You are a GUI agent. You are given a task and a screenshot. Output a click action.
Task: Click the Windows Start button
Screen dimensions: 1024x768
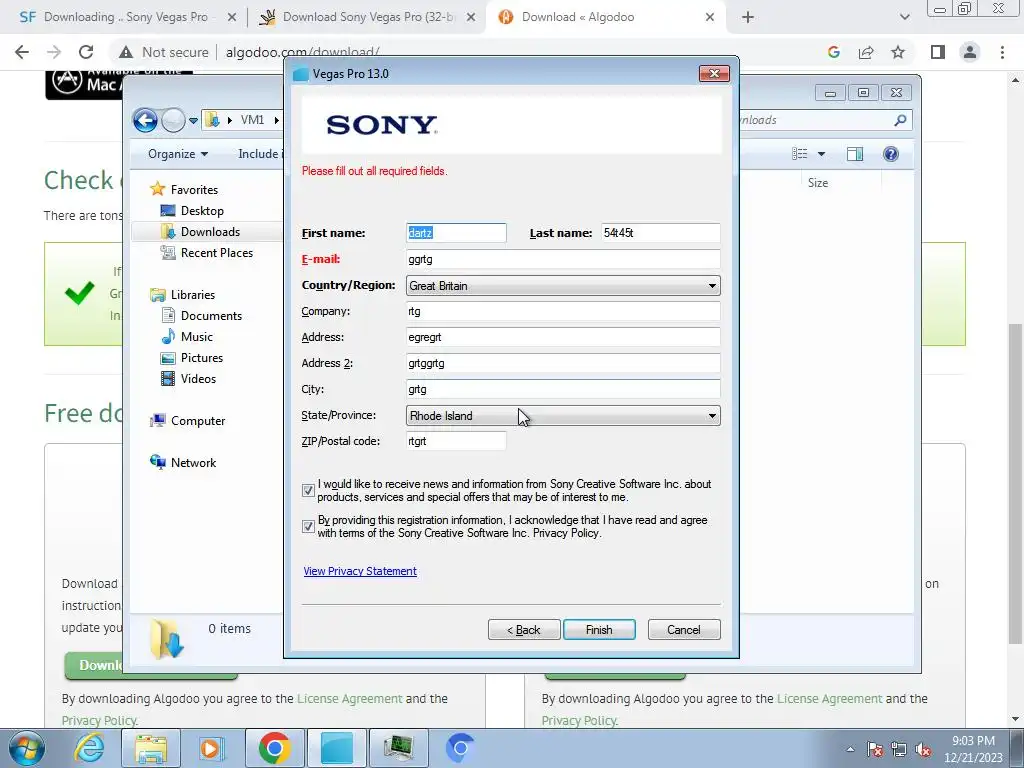click(x=25, y=748)
